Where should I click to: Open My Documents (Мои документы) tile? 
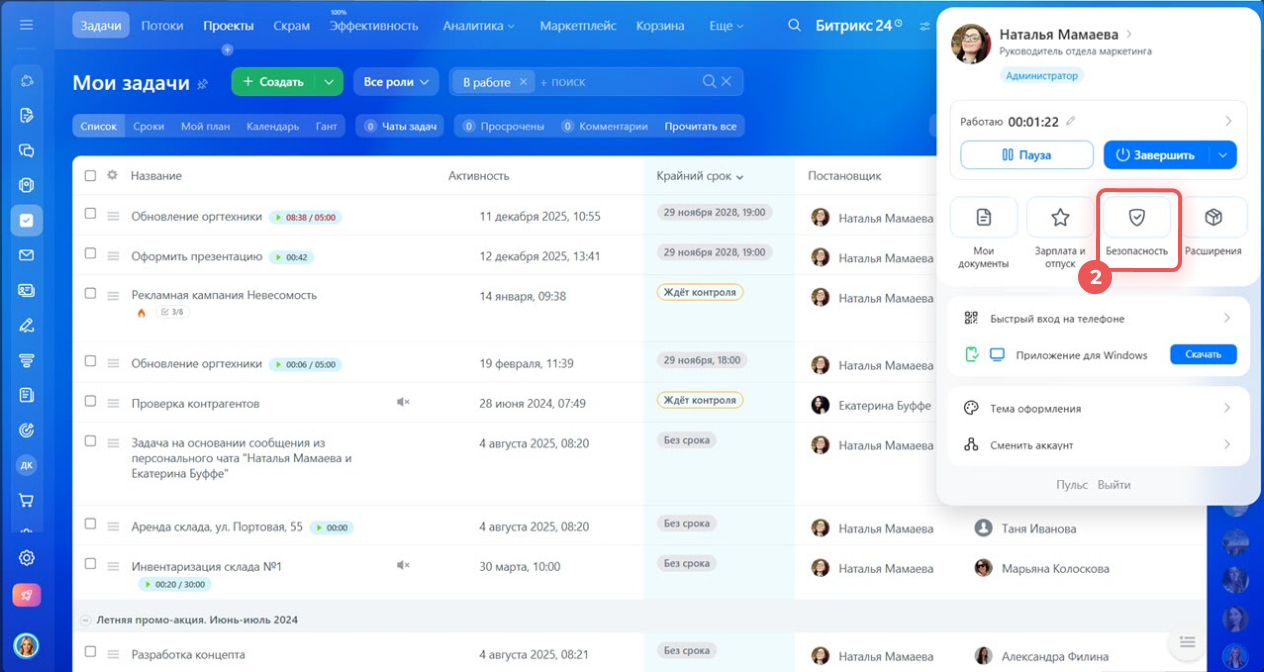[x=983, y=231]
